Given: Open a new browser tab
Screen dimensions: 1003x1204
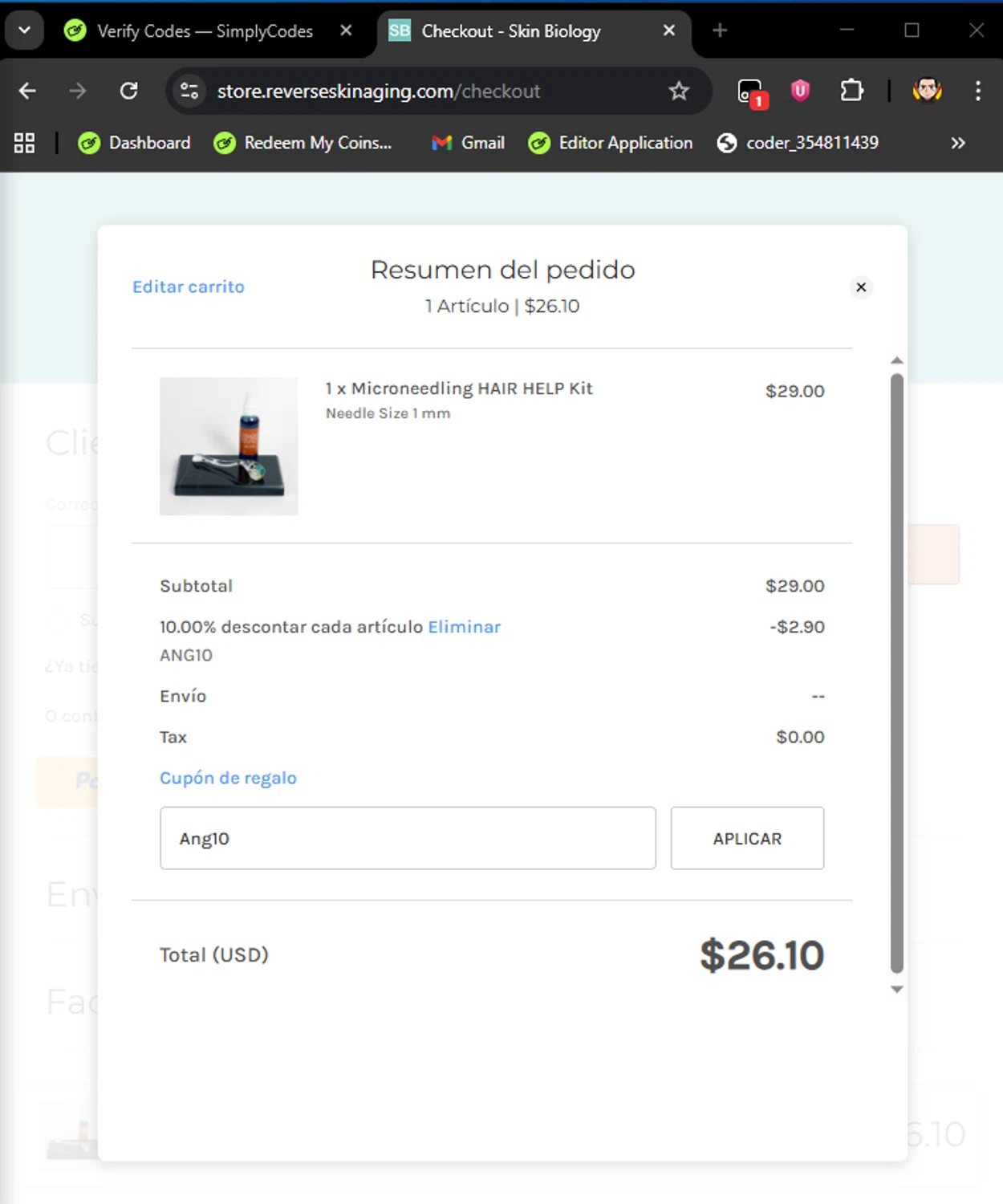Looking at the screenshot, I should [720, 31].
